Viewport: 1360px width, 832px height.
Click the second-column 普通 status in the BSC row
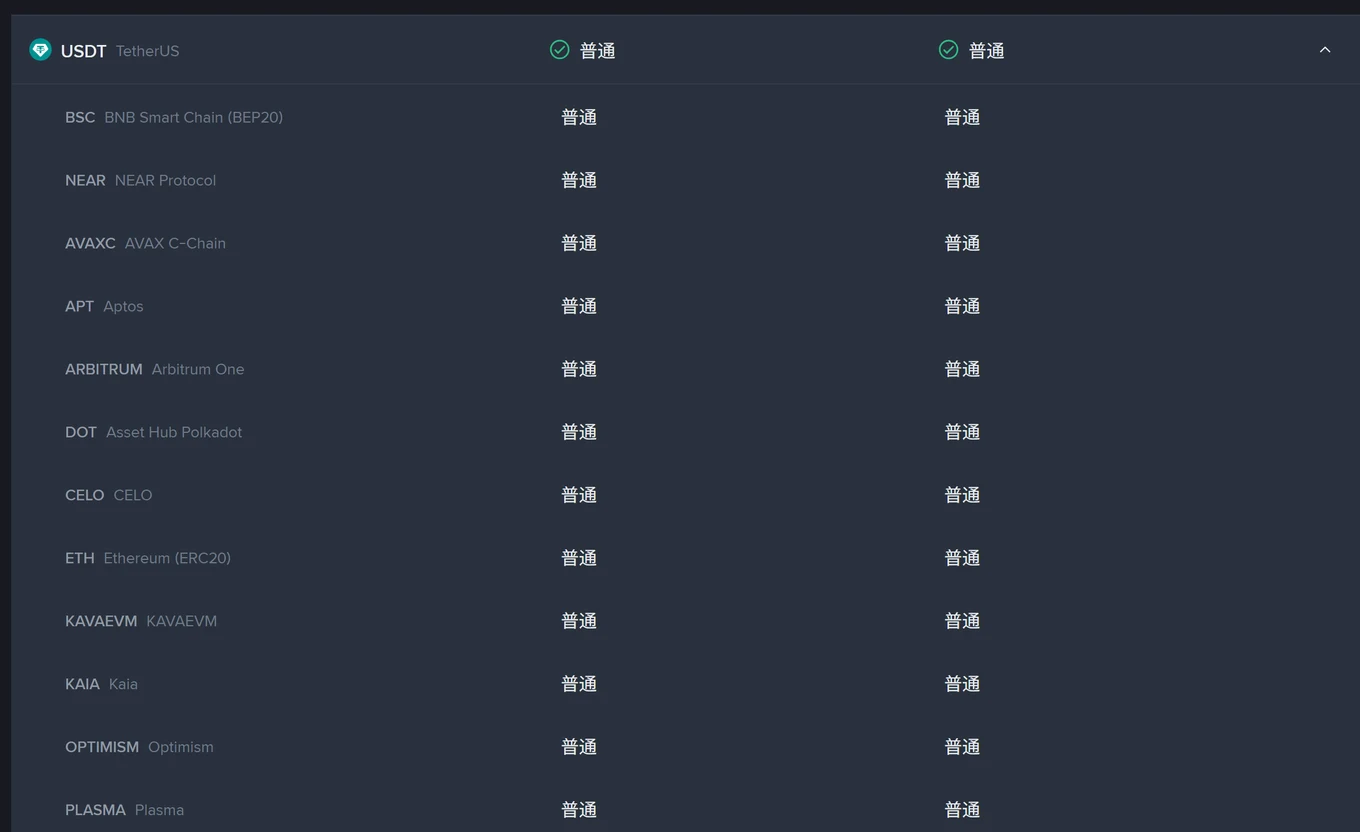962,117
